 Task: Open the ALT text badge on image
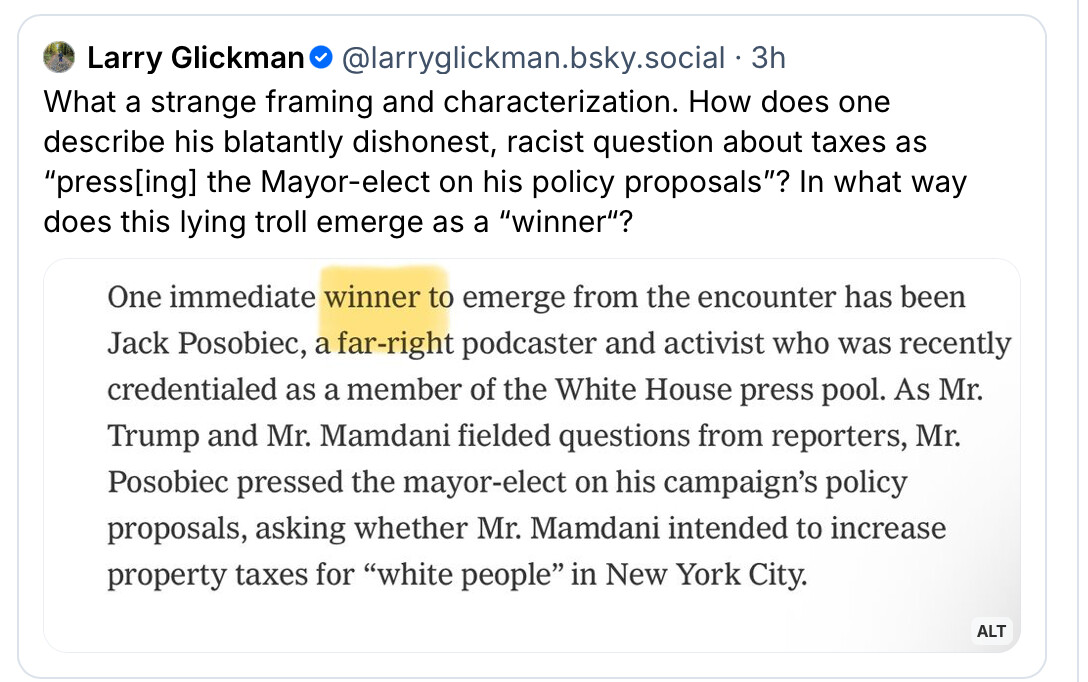991,630
